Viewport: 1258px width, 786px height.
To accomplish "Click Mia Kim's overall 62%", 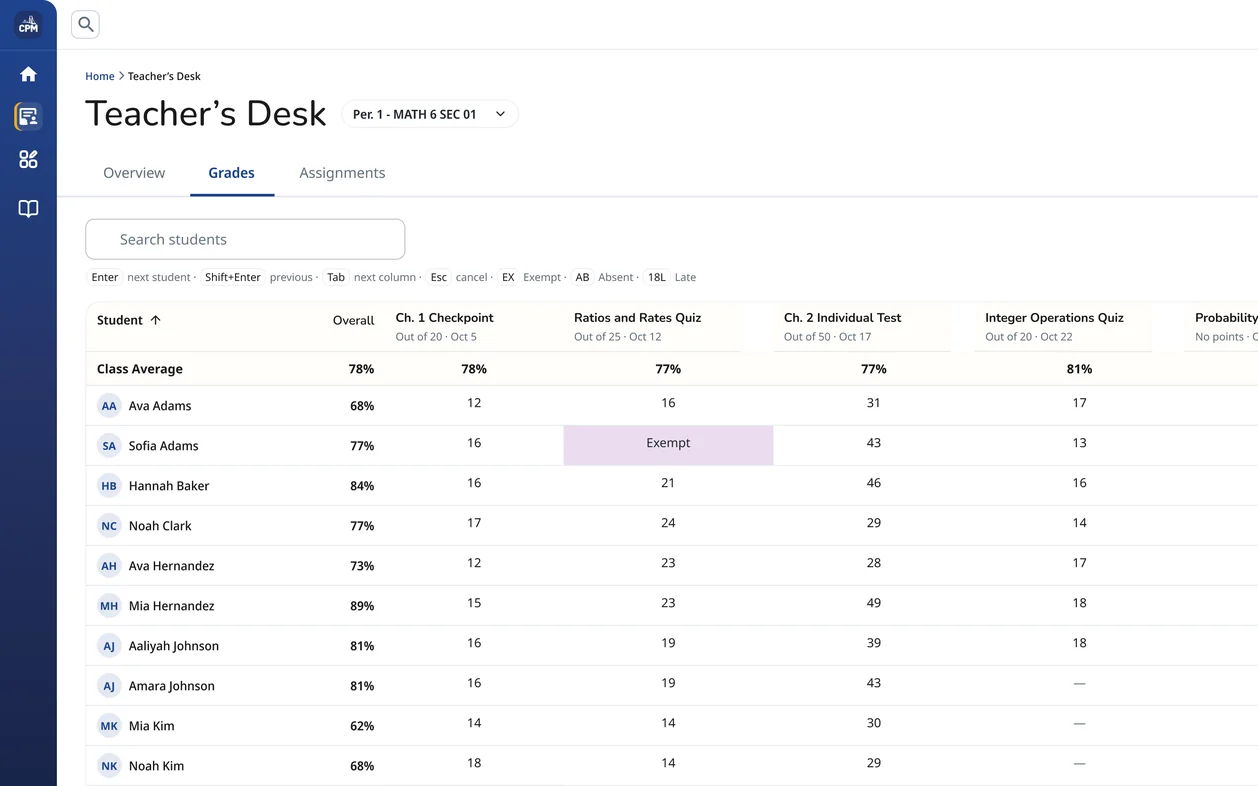I will (362, 726).
